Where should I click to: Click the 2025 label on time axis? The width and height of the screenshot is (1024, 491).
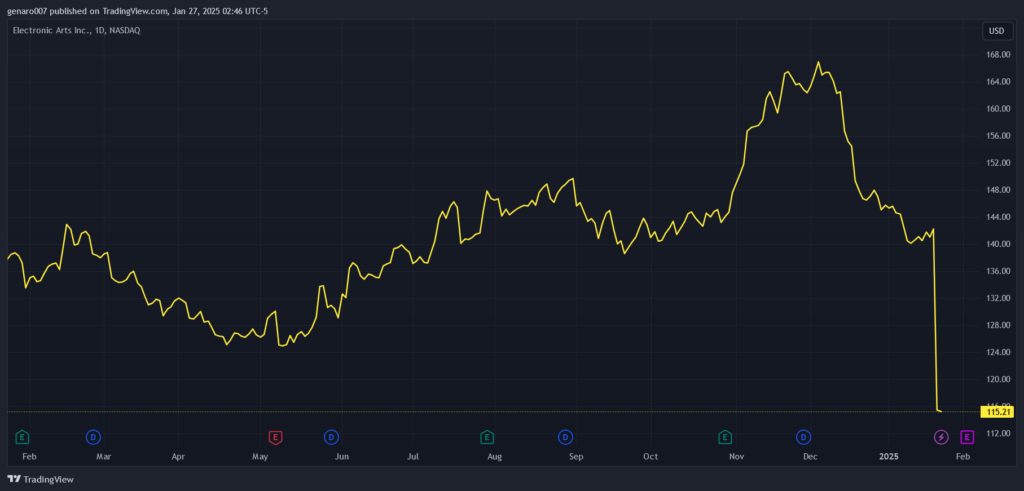coord(889,456)
